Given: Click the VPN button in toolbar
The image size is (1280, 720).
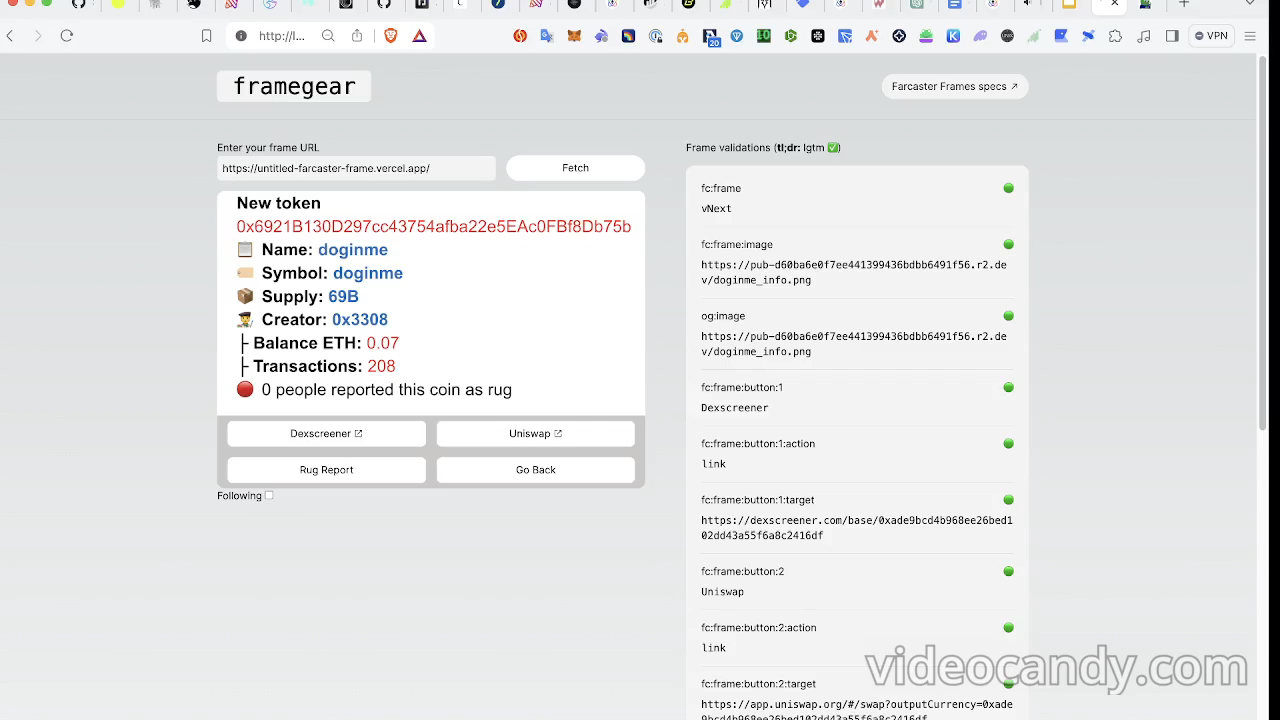Looking at the screenshot, I should click(1211, 36).
